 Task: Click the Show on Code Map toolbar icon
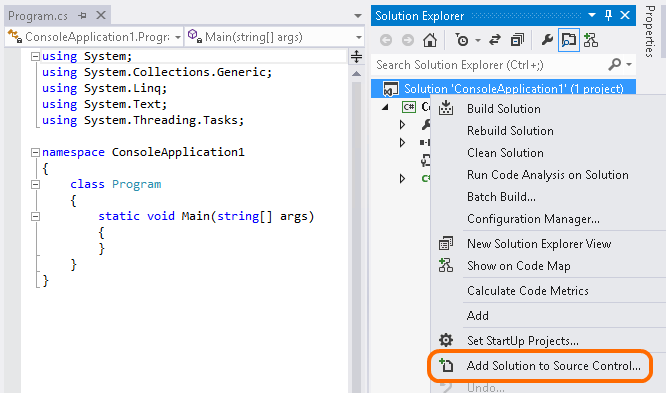[x=591, y=40]
